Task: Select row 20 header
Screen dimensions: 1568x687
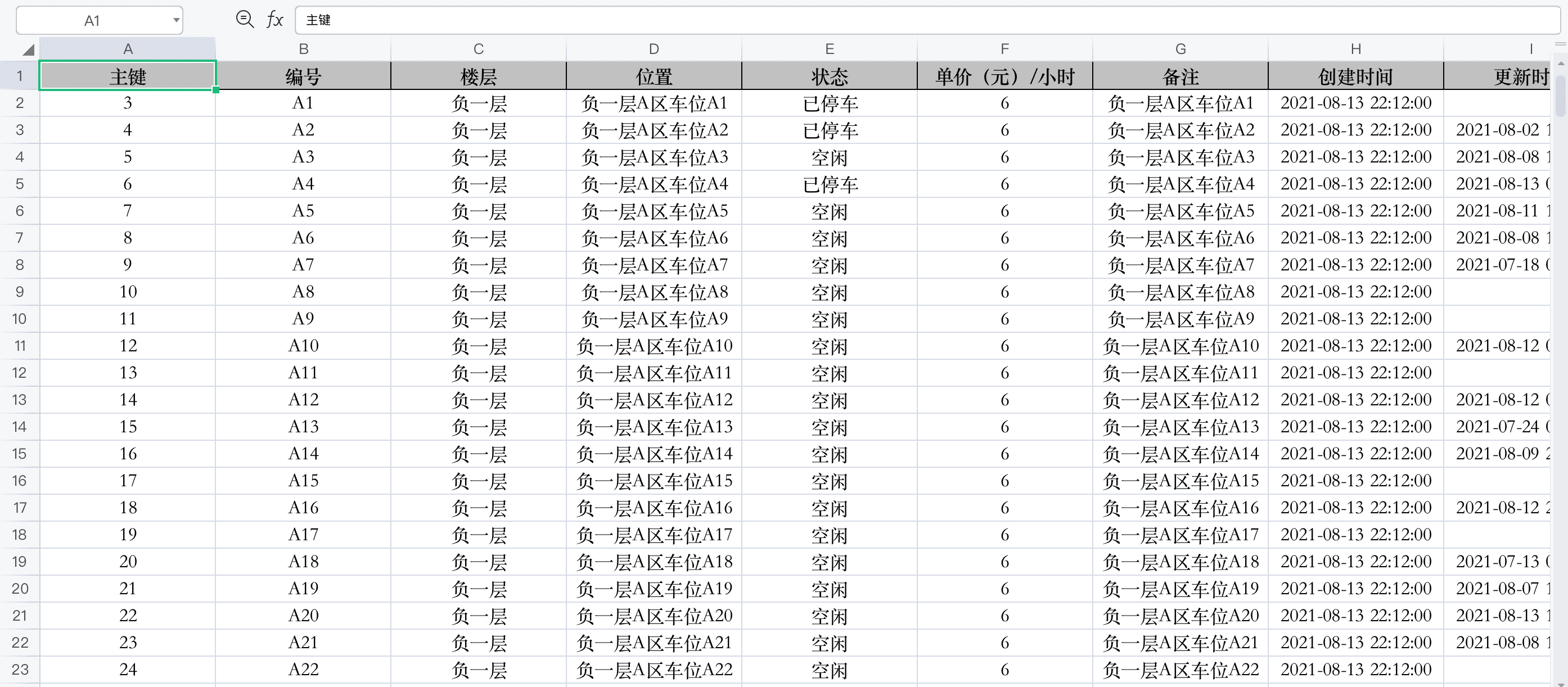Action: (20, 589)
